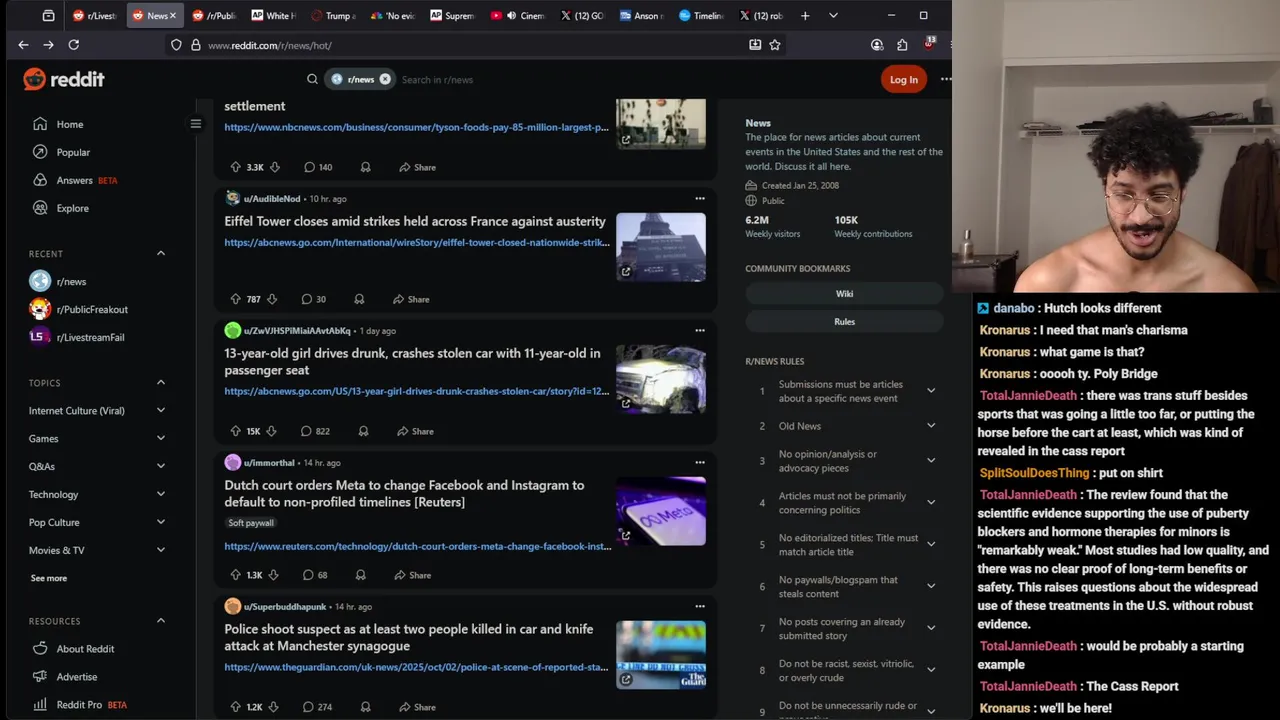This screenshot has width=1280, height=720.
Task: Switch to the Cinem browser tab
Action: pyautogui.click(x=517, y=15)
